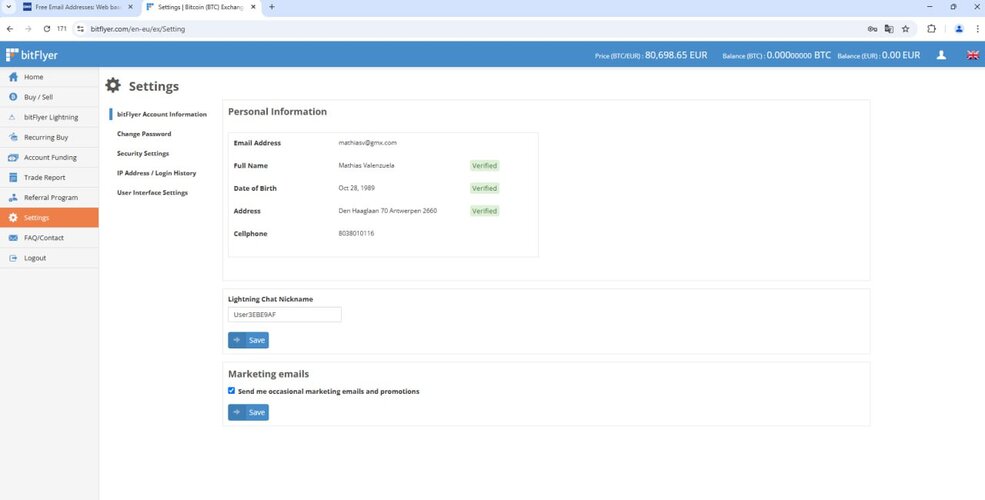Click the address bar URL field
Screen dimensions: 985x500
click(471, 29)
